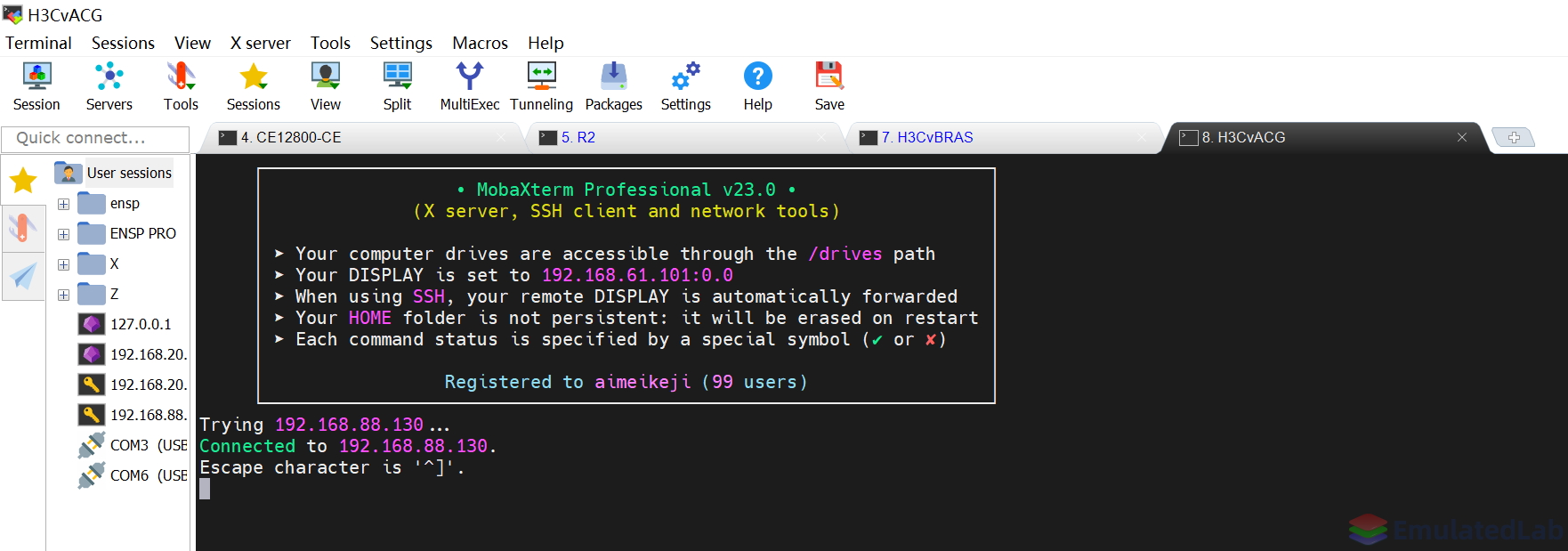Select the X folder item

tap(99, 264)
